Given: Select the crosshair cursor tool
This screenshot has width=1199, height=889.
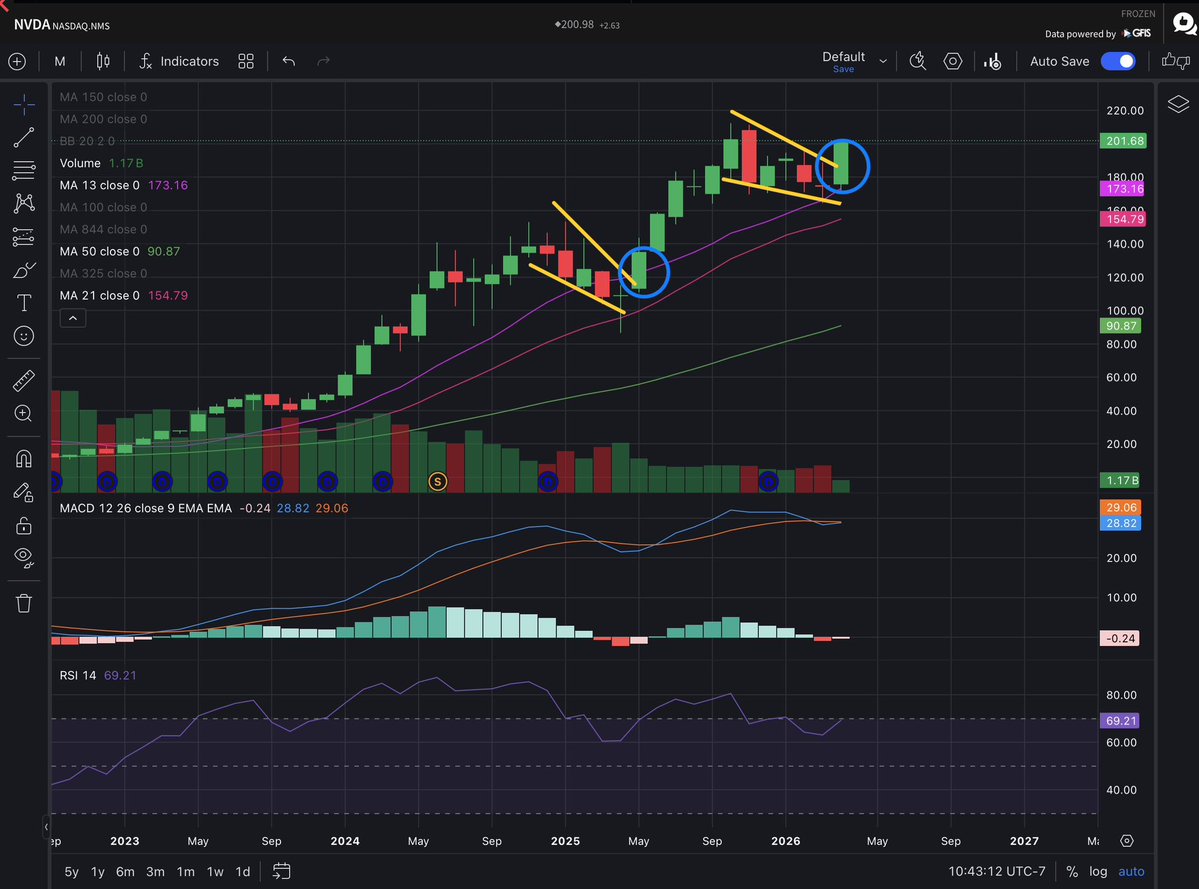Looking at the screenshot, I should point(24,104).
